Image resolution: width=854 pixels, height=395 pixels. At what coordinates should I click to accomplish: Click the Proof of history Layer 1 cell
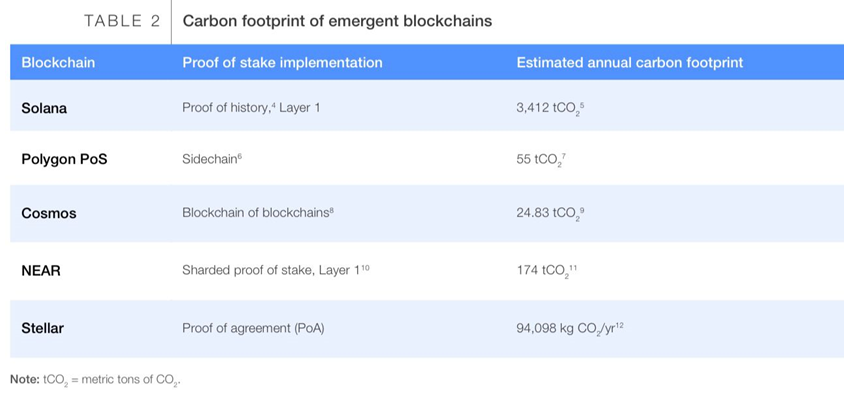(x=251, y=107)
